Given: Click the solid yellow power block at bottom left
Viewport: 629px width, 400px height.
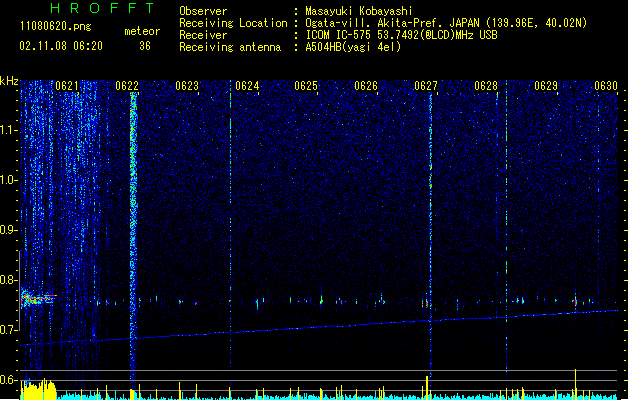Looking at the screenshot, I should 39,390.
